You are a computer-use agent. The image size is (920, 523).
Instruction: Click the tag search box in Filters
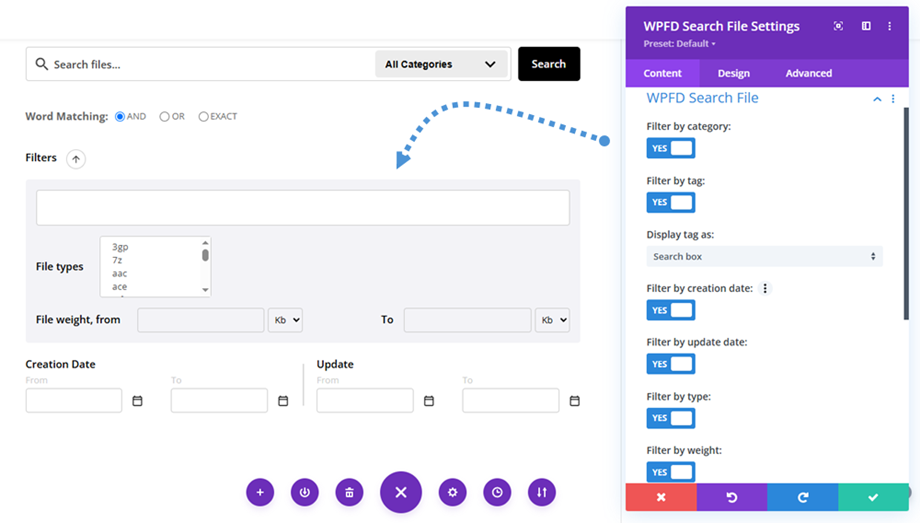pos(303,207)
